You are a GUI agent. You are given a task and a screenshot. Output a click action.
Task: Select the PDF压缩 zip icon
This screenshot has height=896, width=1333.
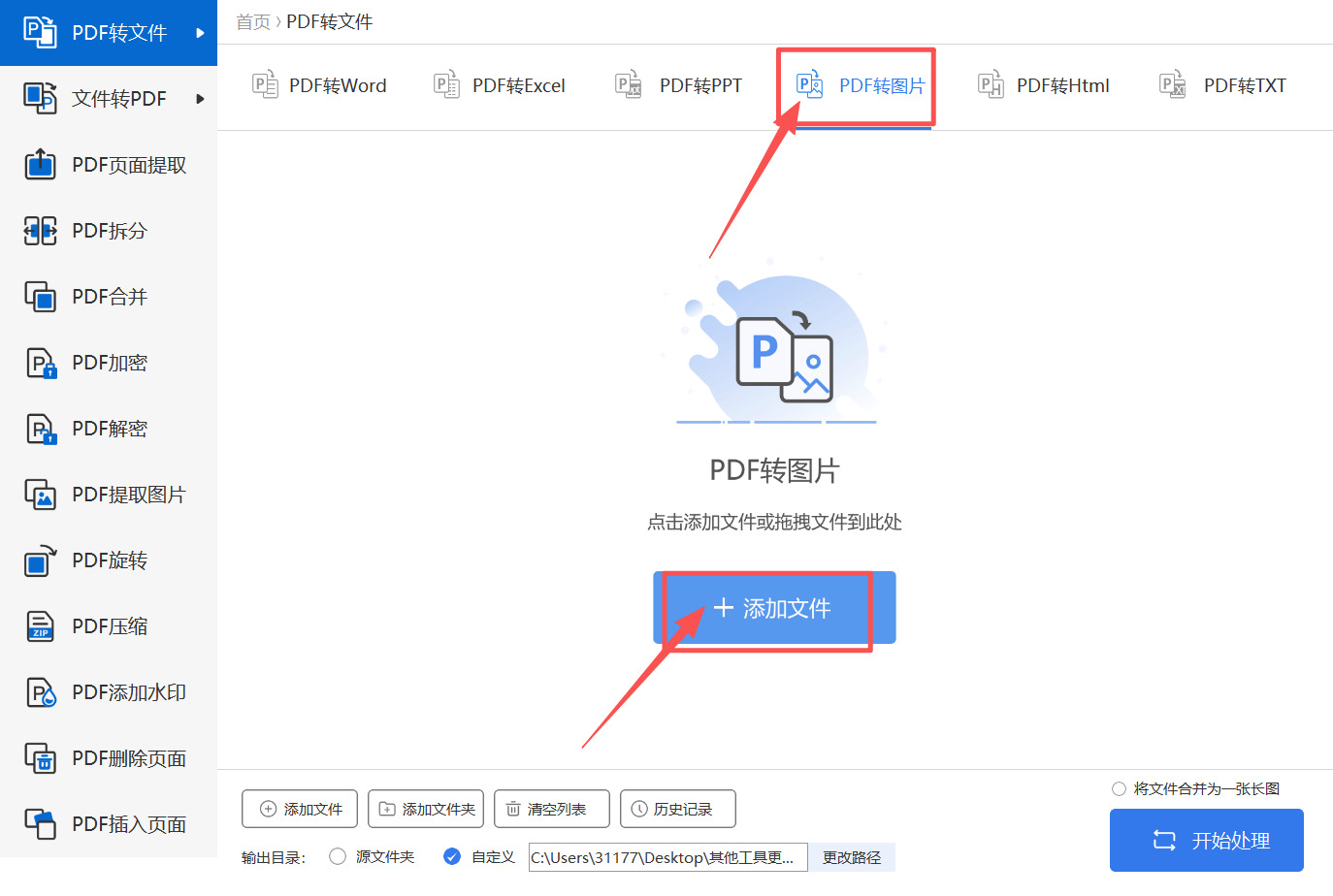tap(40, 626)
